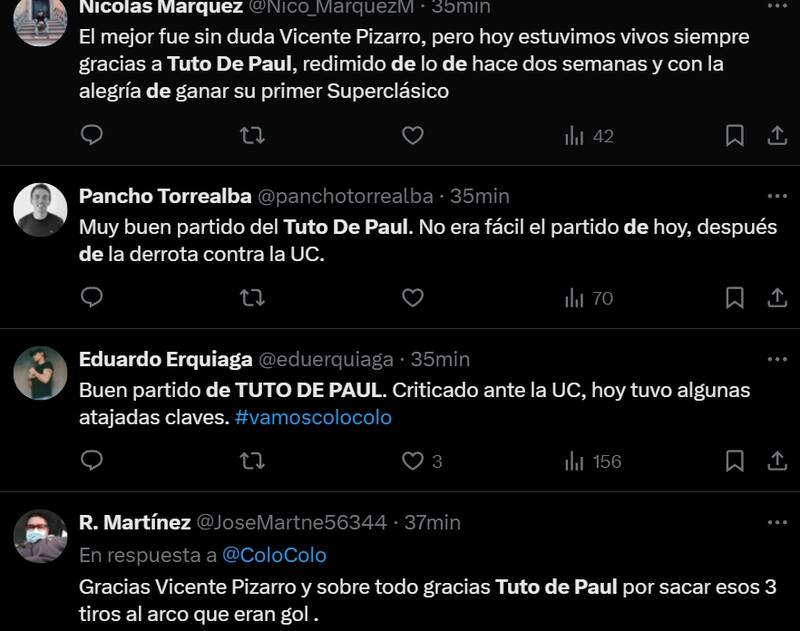Retweet Eduardo Erquiaga's tweet
The width and height of the screenshot is (800, 631).
pos(252,461)
